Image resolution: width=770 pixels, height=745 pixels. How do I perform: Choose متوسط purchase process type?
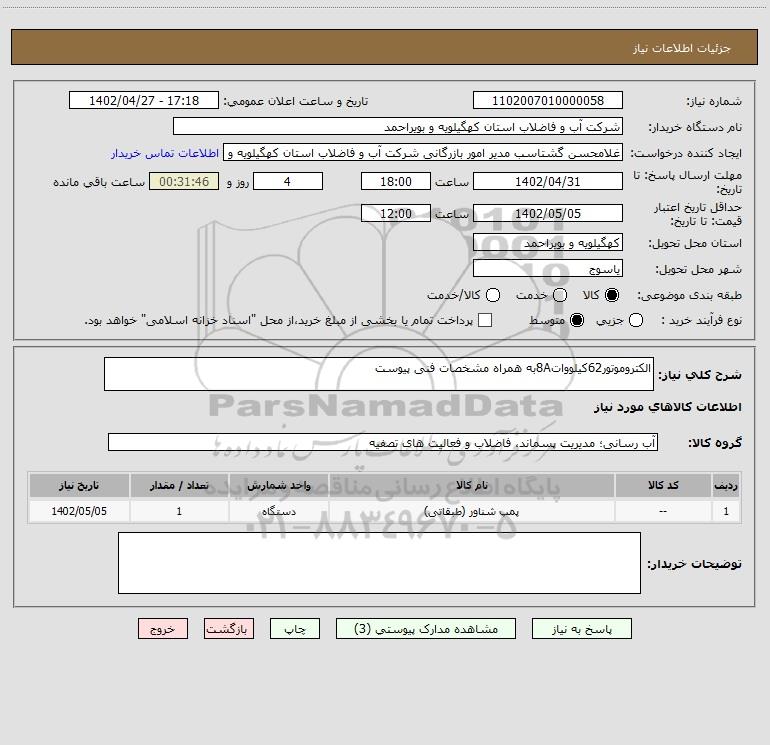[x=577, y=321]
